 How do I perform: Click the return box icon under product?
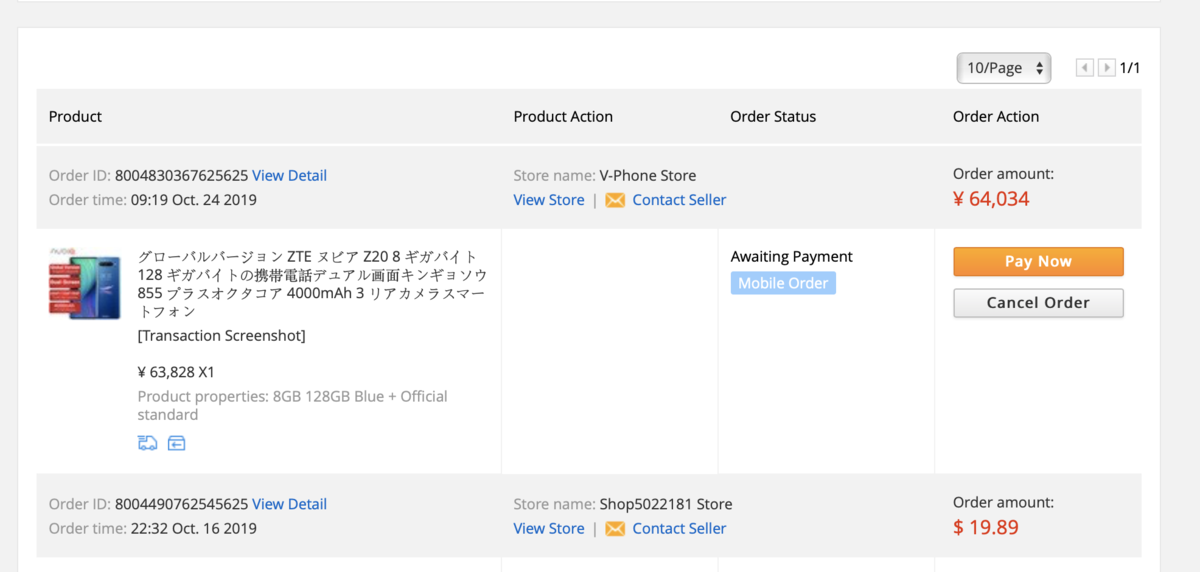[177, 443]
